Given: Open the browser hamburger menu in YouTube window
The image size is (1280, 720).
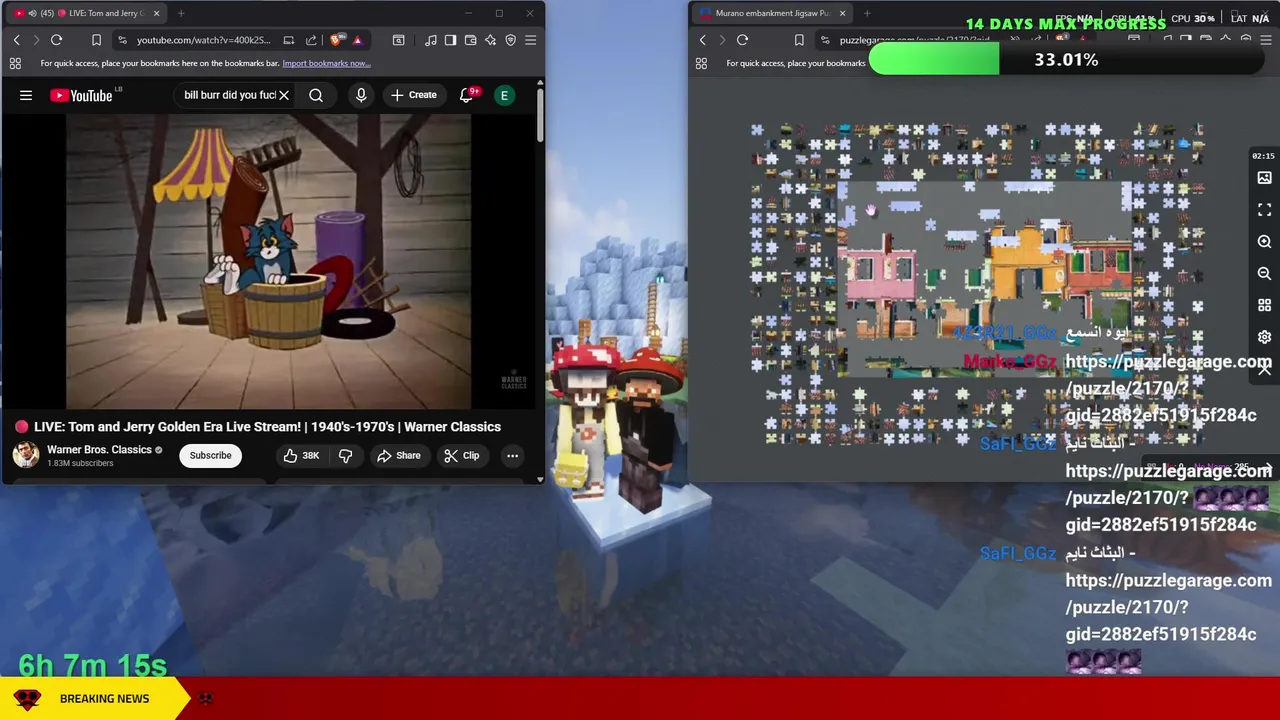Looking at the screenshot, I should point(531,40).
